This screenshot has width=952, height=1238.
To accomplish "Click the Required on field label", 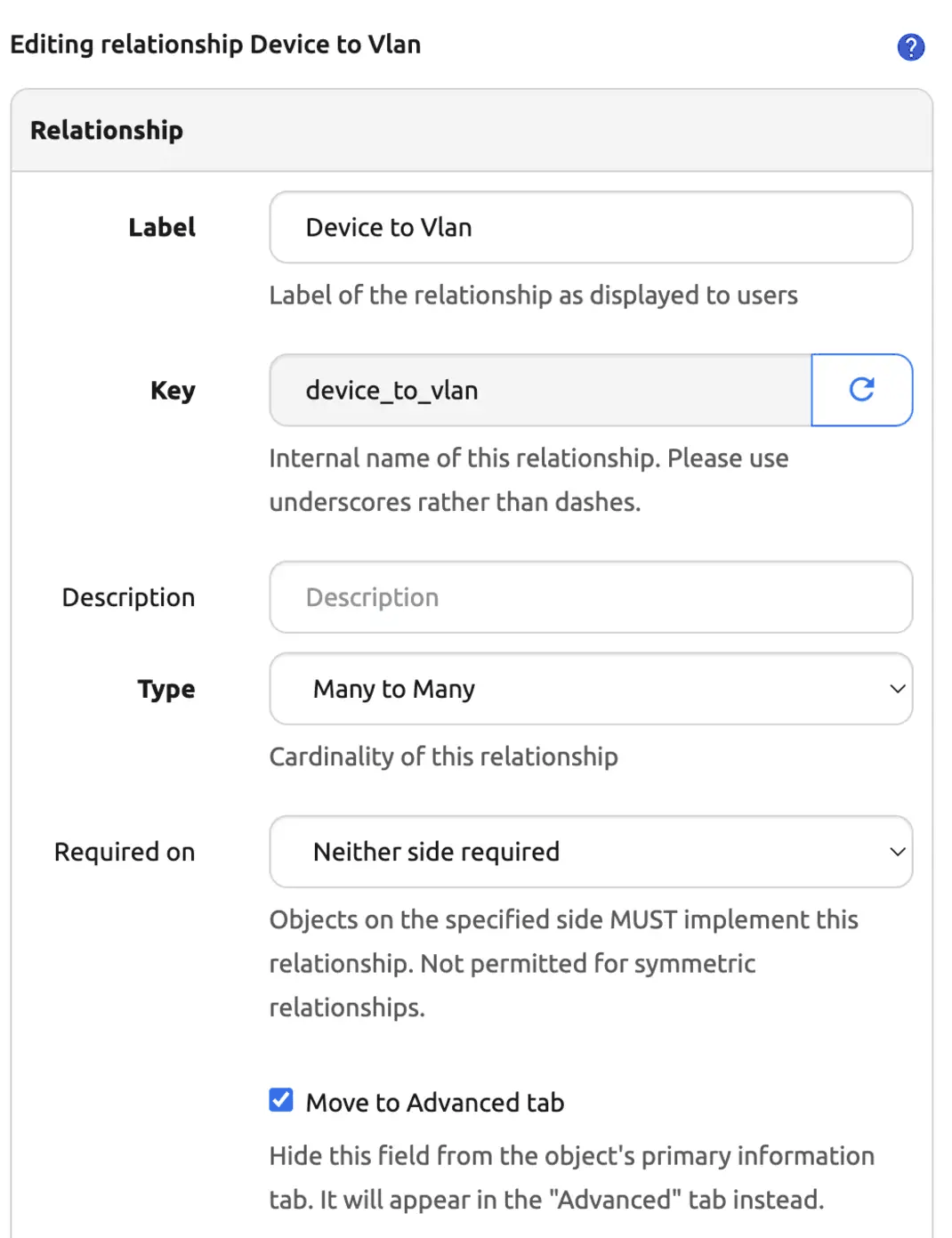I will click(x=124, y=852).
